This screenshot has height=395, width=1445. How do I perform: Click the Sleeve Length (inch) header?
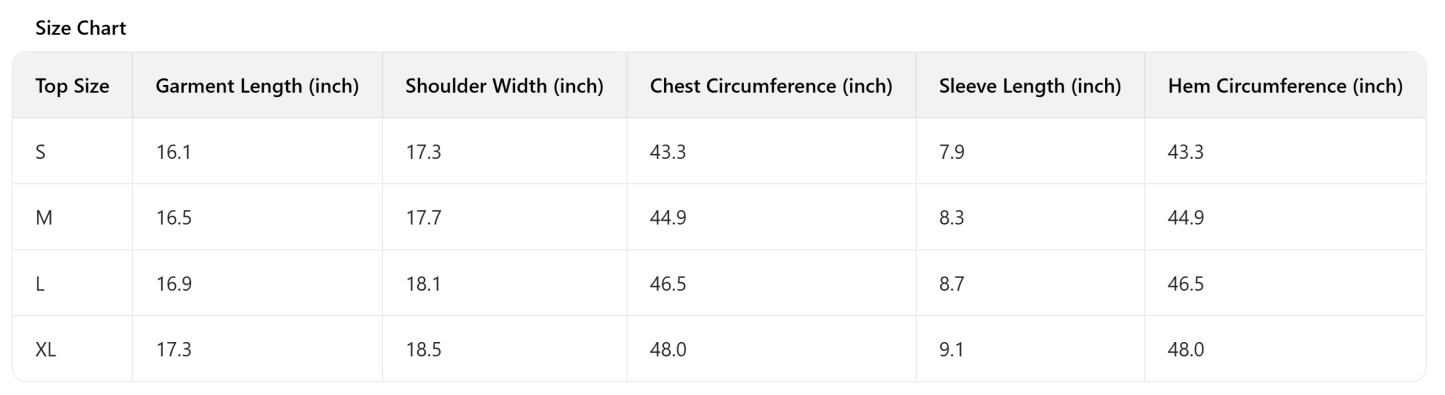coord(1030,86)
